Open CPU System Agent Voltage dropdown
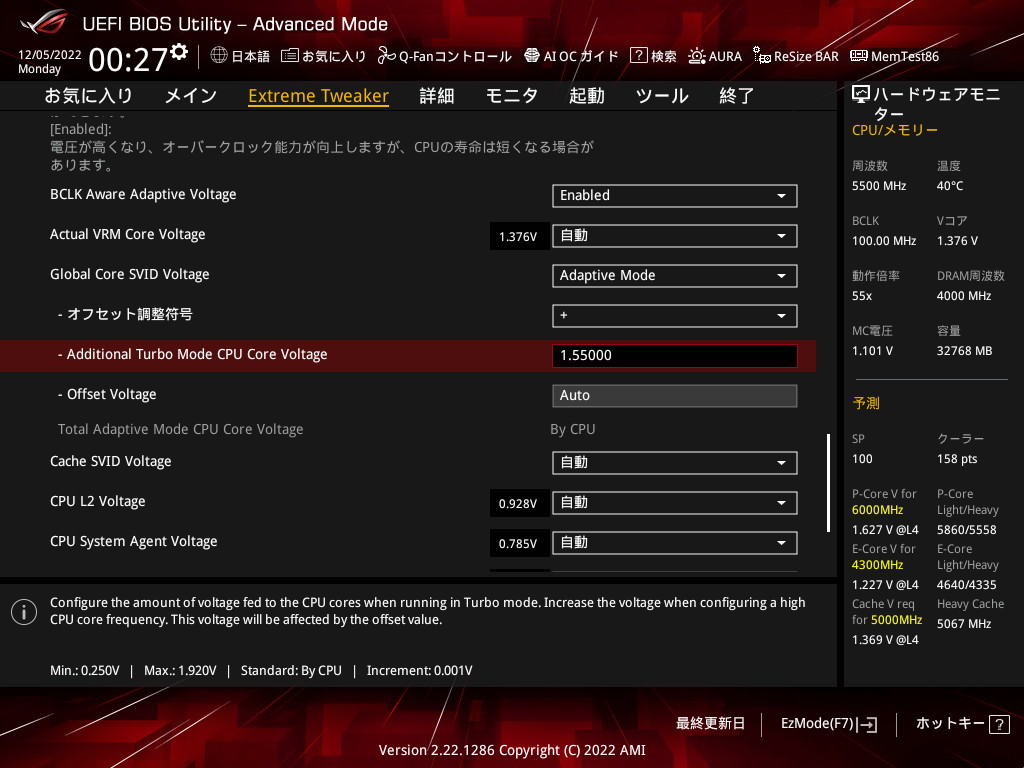Screen dimensions: 1024x768 675,543
